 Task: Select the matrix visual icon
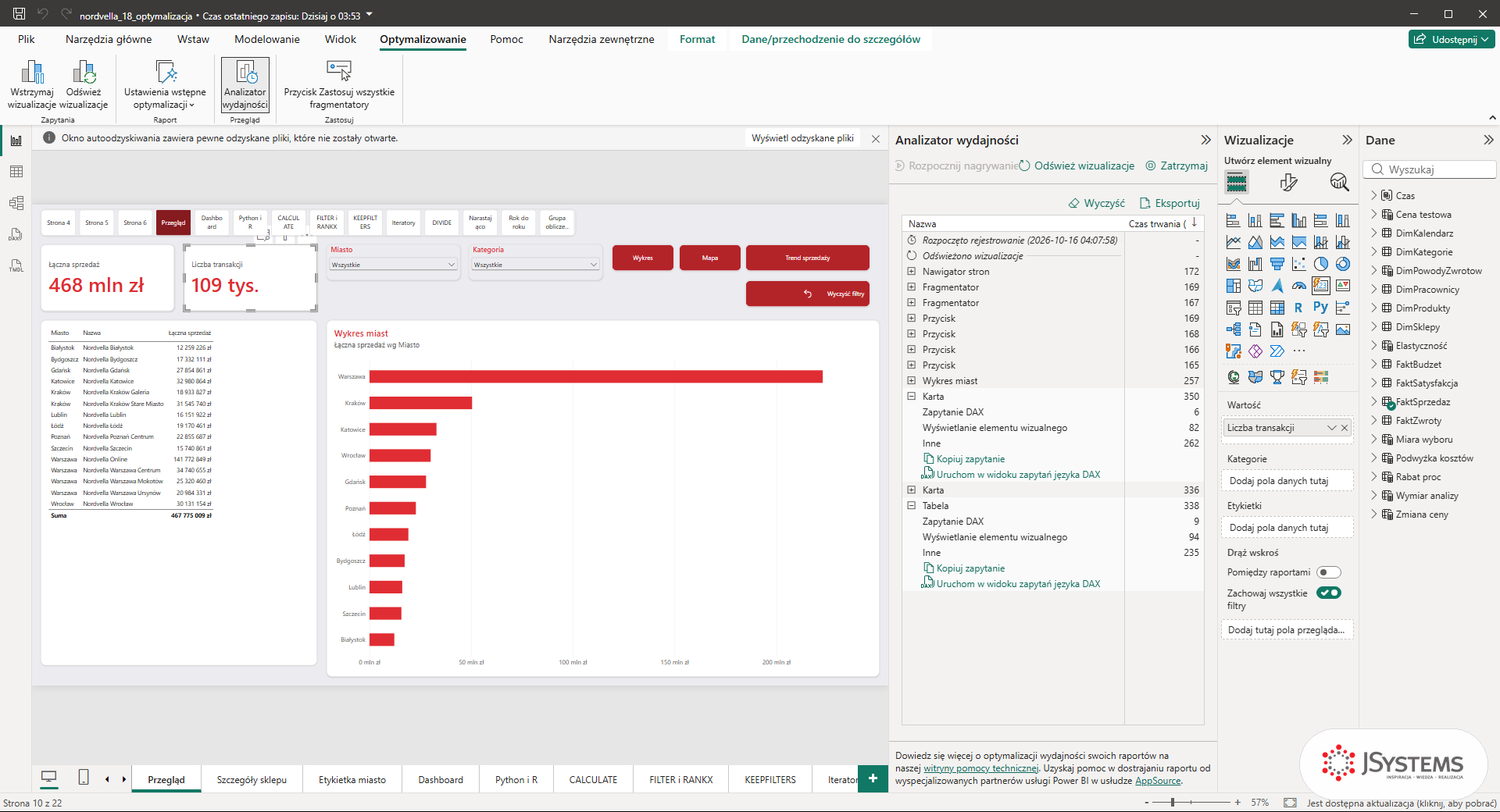1277,308
